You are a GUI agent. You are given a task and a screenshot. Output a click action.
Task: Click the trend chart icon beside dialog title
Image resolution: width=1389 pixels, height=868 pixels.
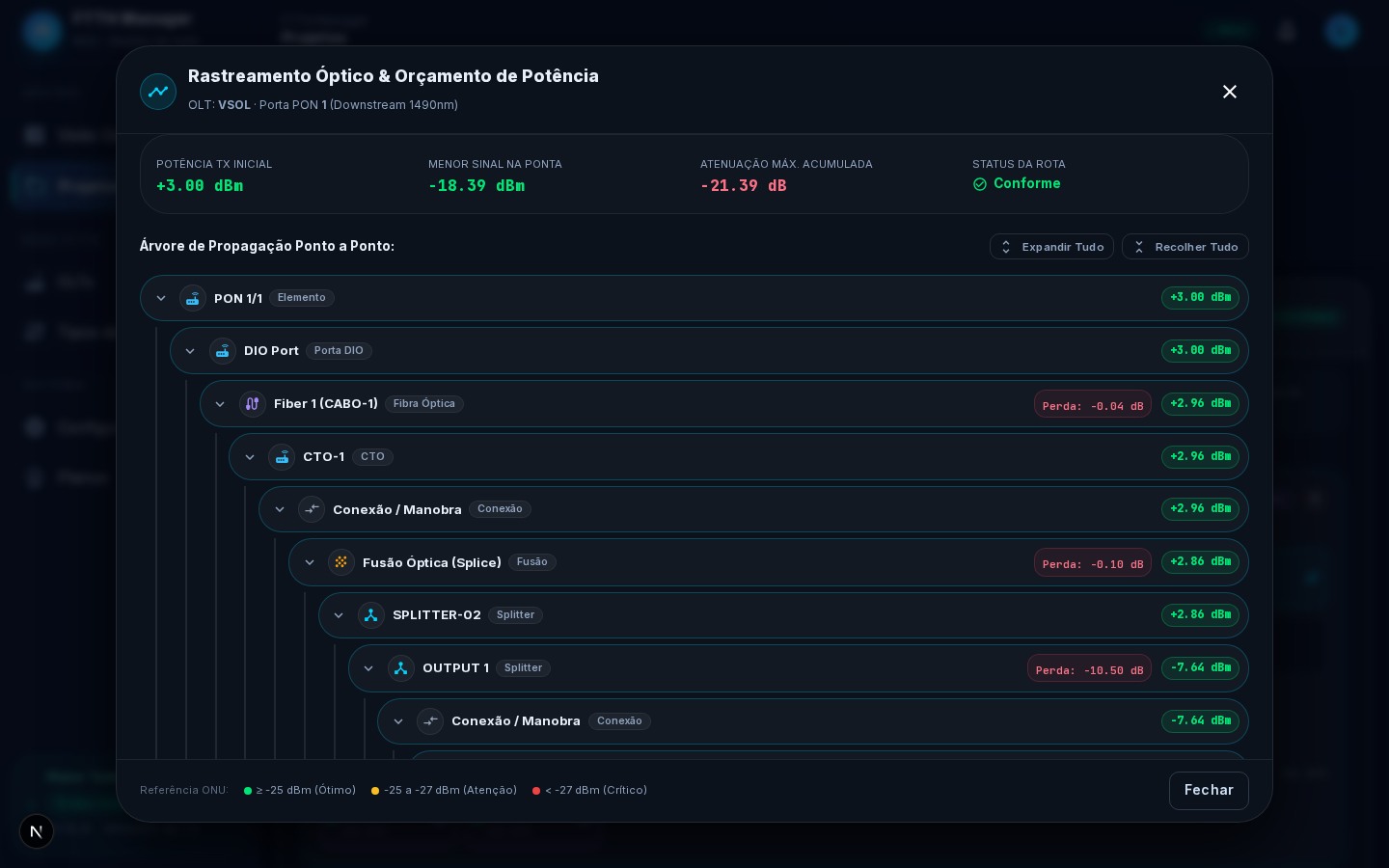pos(158,92)
